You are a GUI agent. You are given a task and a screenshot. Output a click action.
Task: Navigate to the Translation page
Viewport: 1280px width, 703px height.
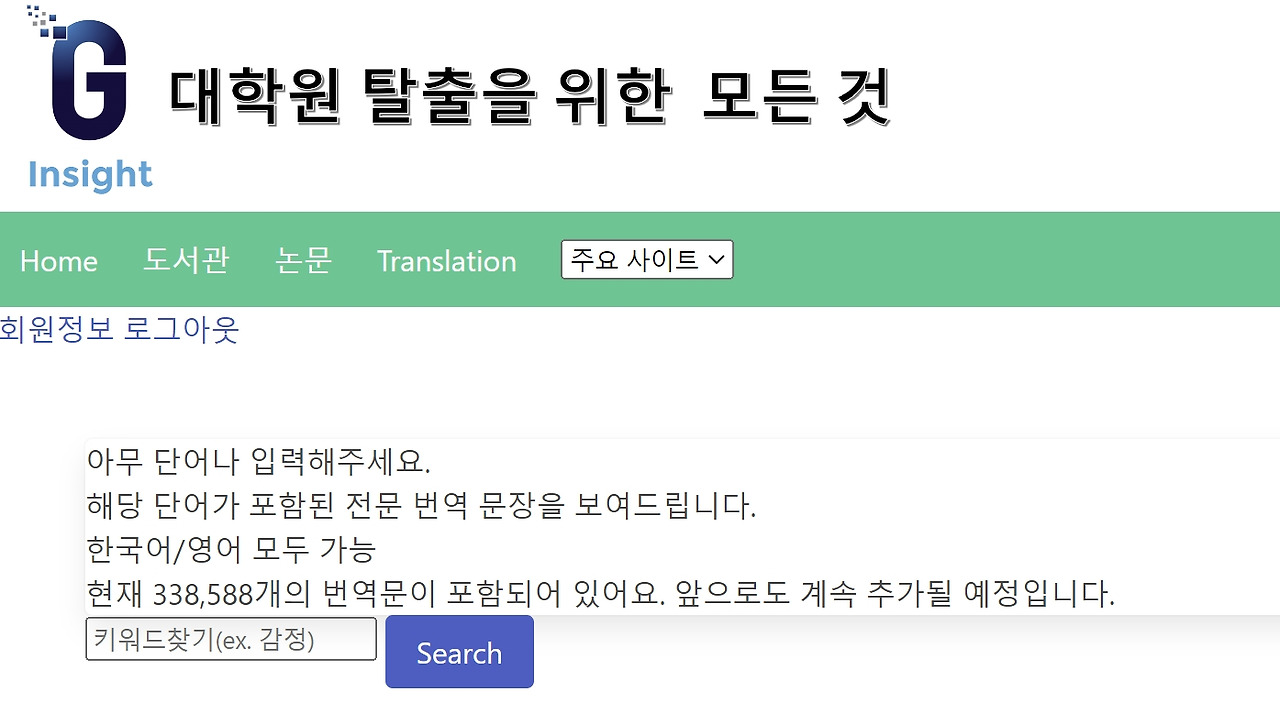click(446, 261)
